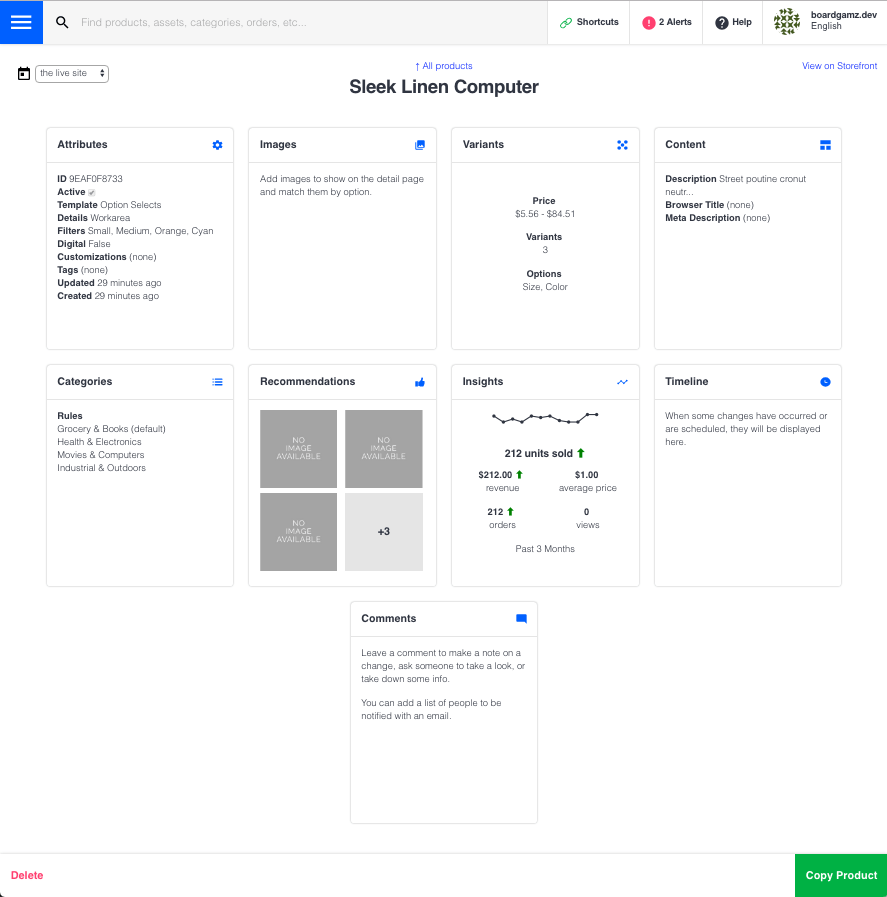Go back to All products

(444, 66)
